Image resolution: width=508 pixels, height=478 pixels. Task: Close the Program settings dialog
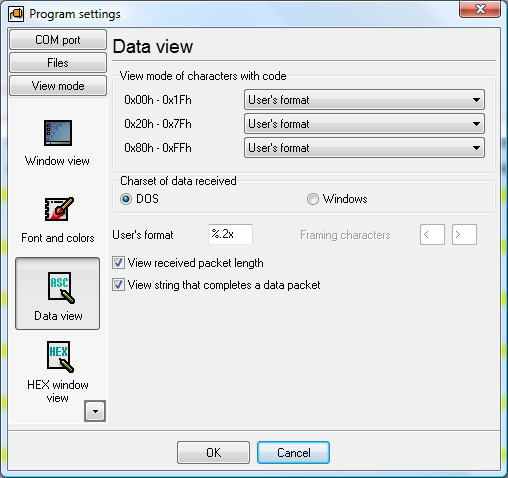click(480, 9)
